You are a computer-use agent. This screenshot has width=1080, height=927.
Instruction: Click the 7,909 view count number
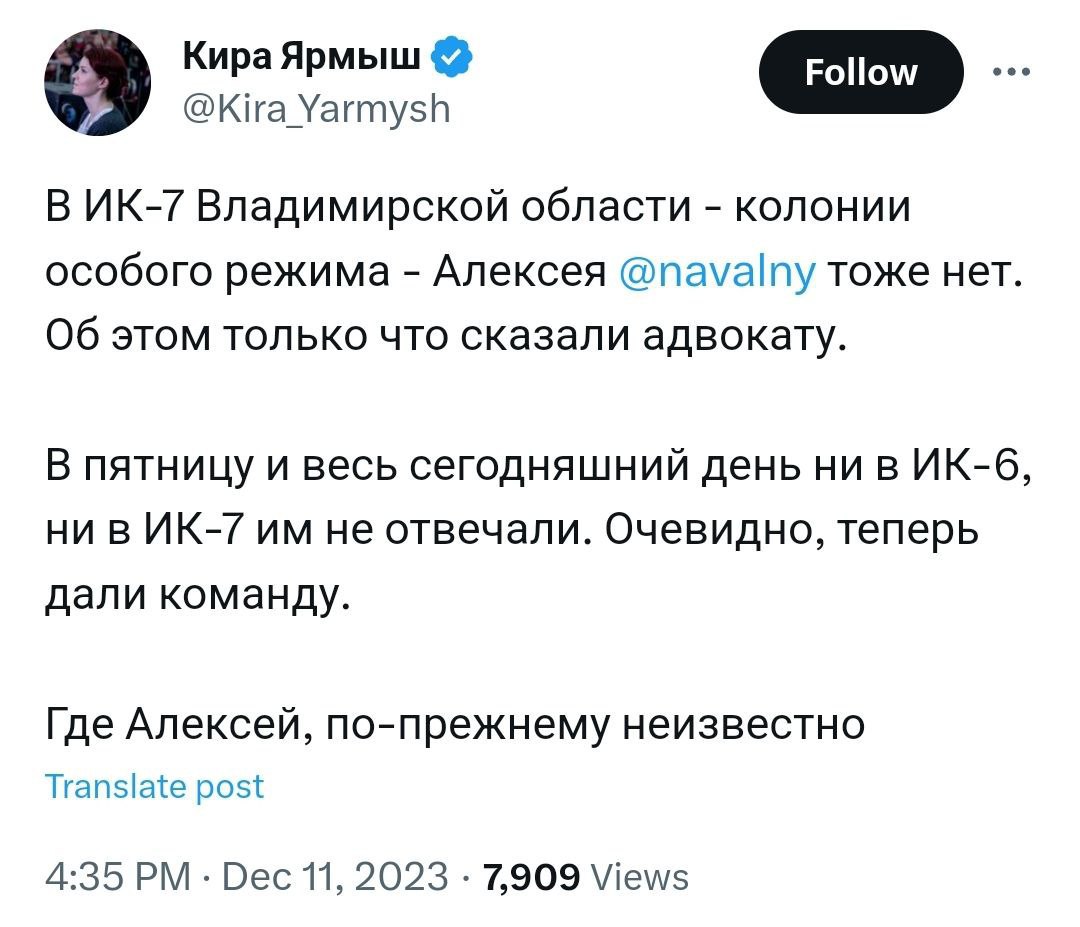(530, 877)
